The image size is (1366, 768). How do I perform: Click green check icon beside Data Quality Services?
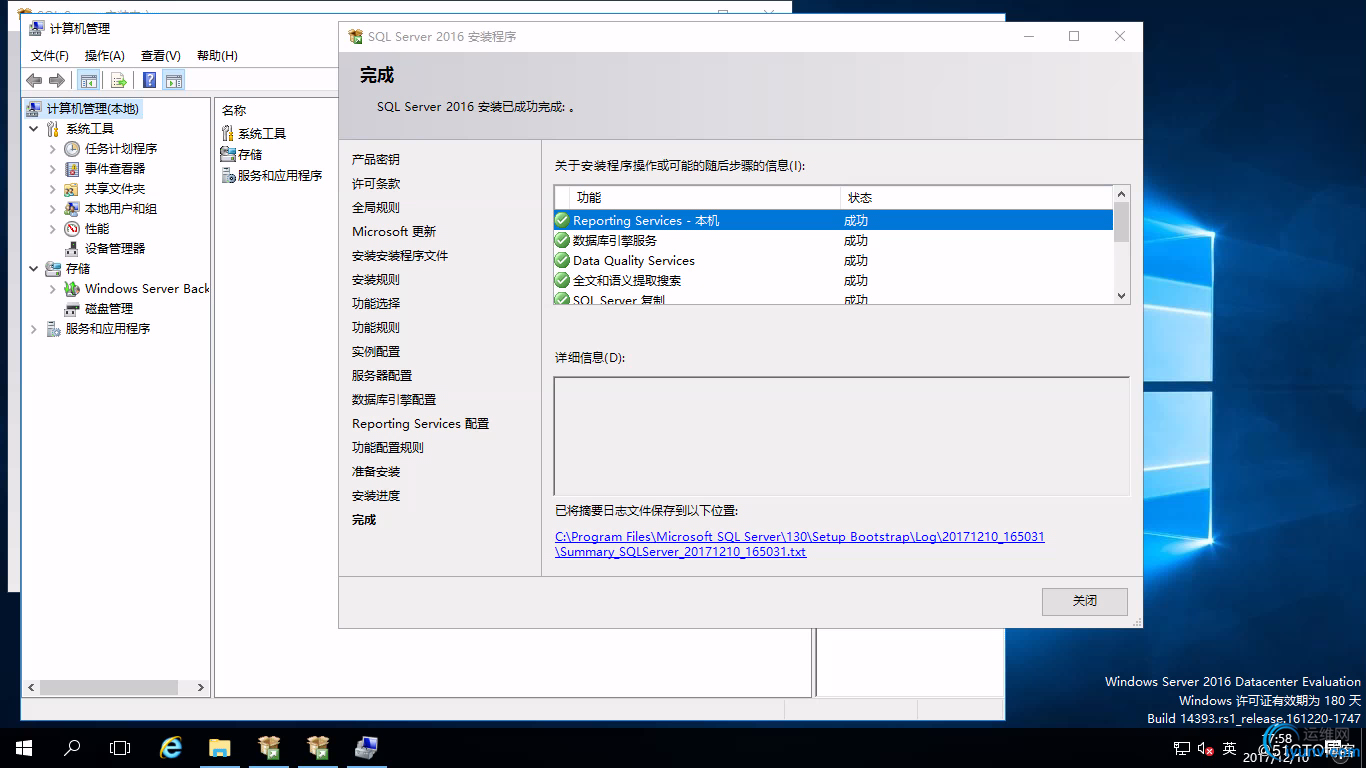coord(562,260)
